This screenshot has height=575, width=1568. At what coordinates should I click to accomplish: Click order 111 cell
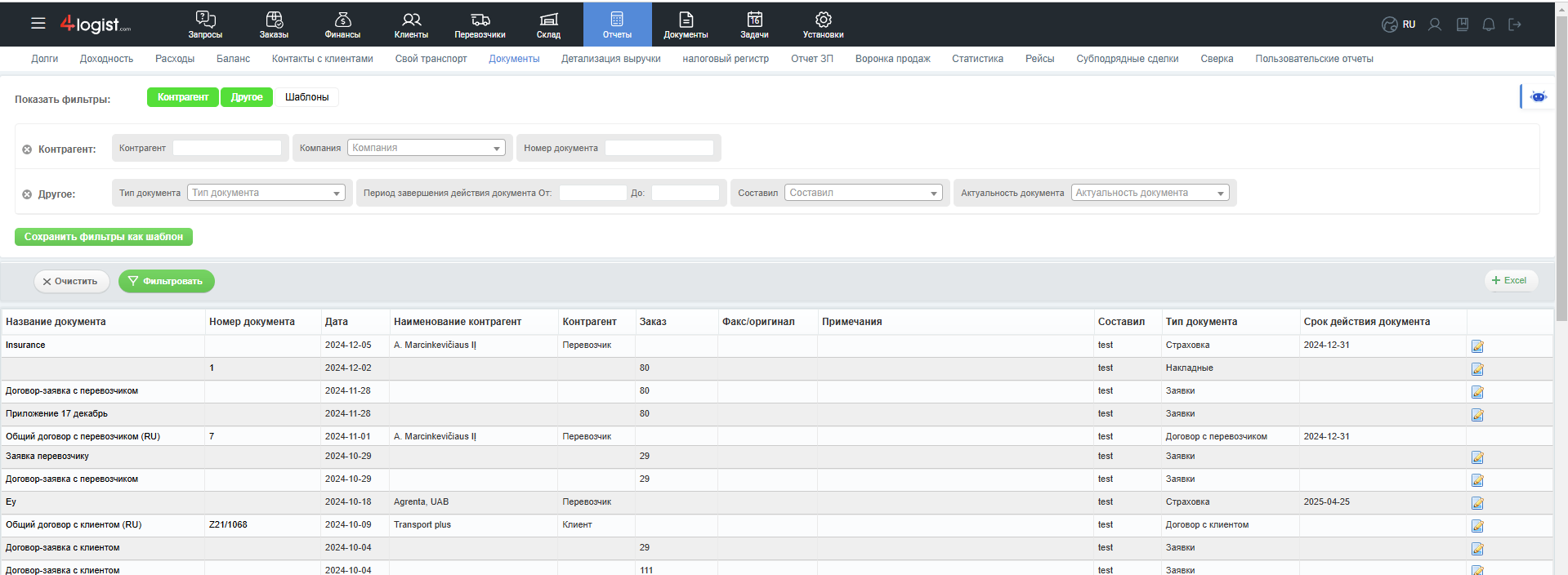tap(646, 570)
